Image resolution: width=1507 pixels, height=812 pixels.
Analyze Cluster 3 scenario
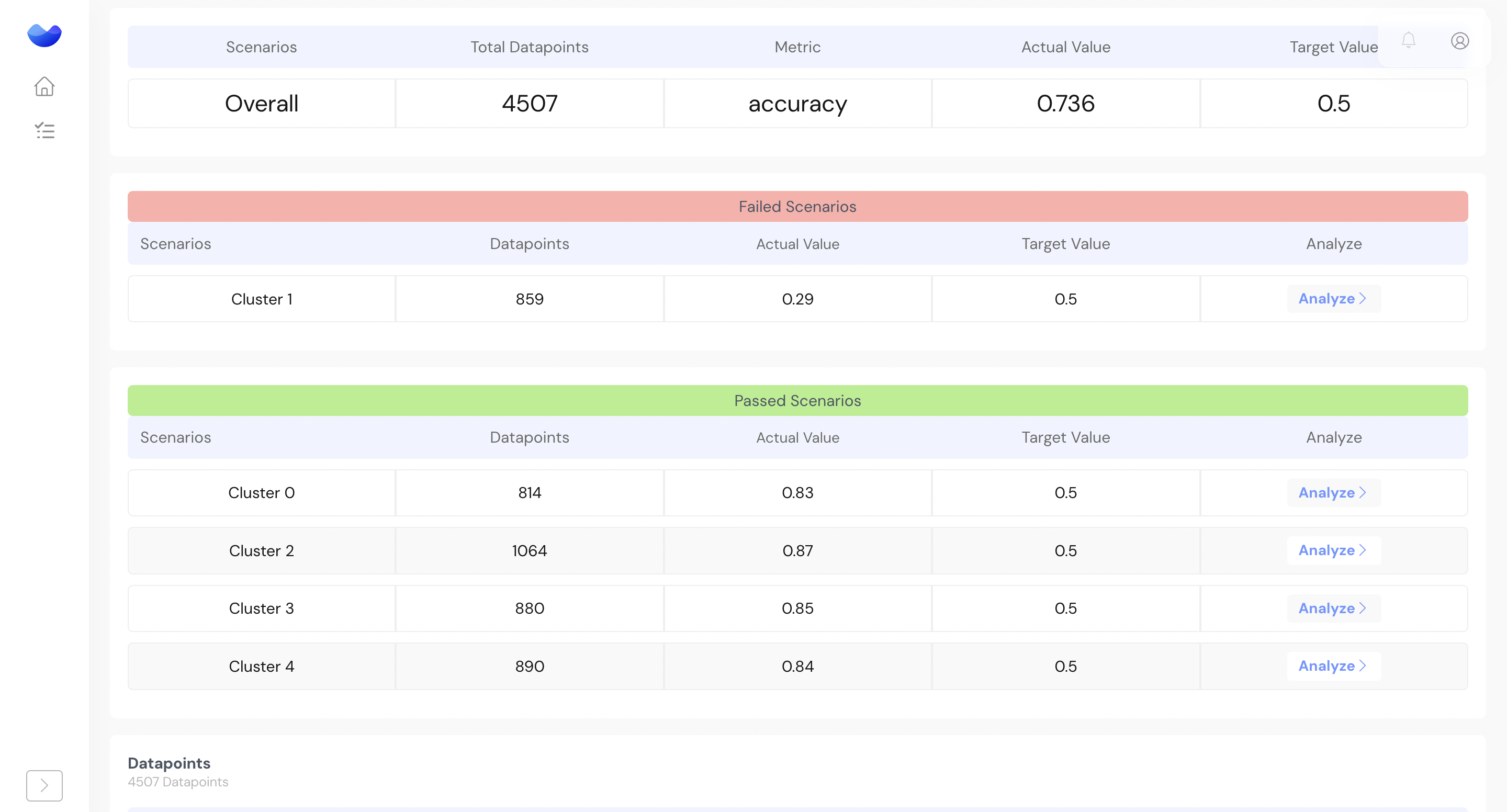[x=1333, y=608]
